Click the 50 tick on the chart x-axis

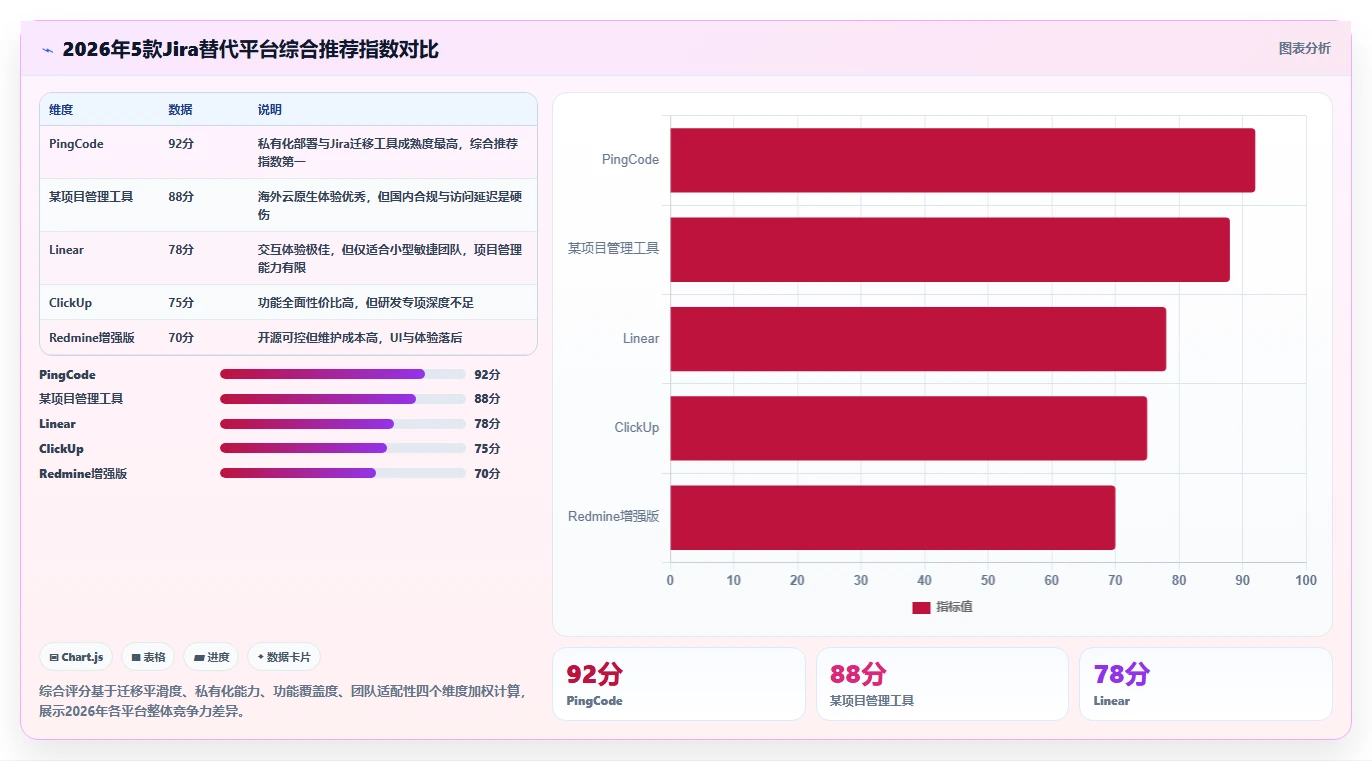[988, 581]
